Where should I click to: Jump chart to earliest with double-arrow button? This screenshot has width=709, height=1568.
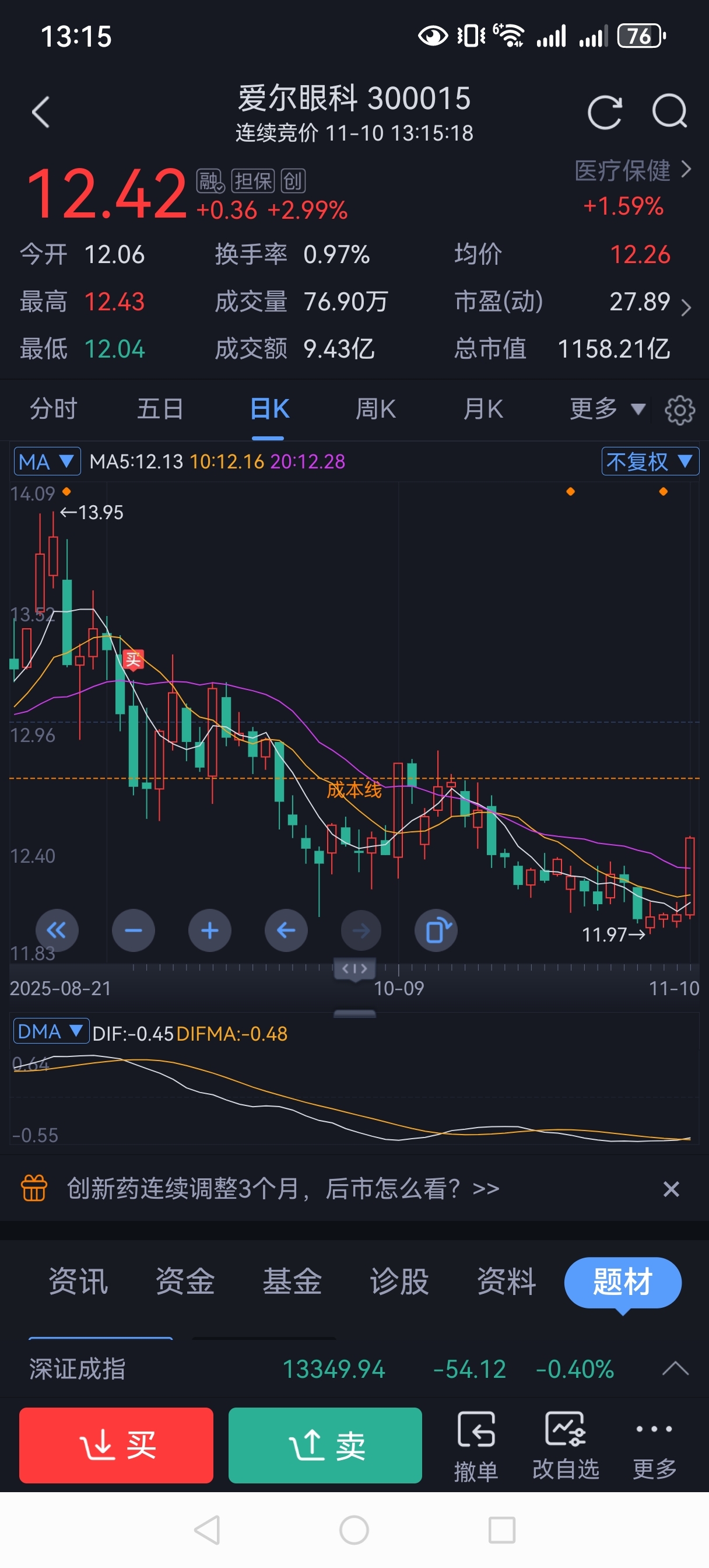[57, 930]
